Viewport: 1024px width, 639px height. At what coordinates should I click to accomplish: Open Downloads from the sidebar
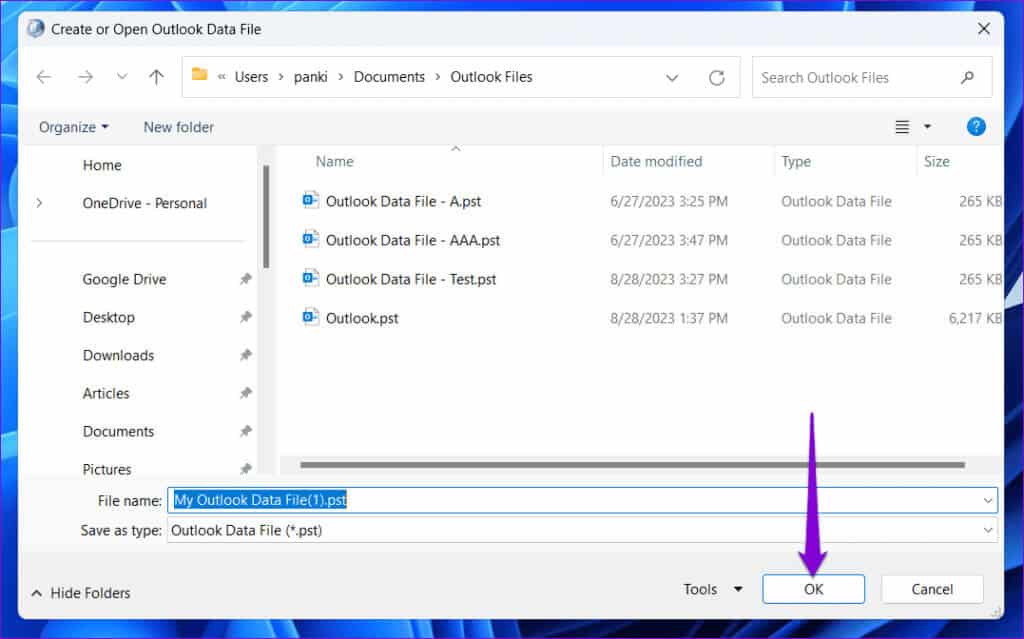click(118, 355)
